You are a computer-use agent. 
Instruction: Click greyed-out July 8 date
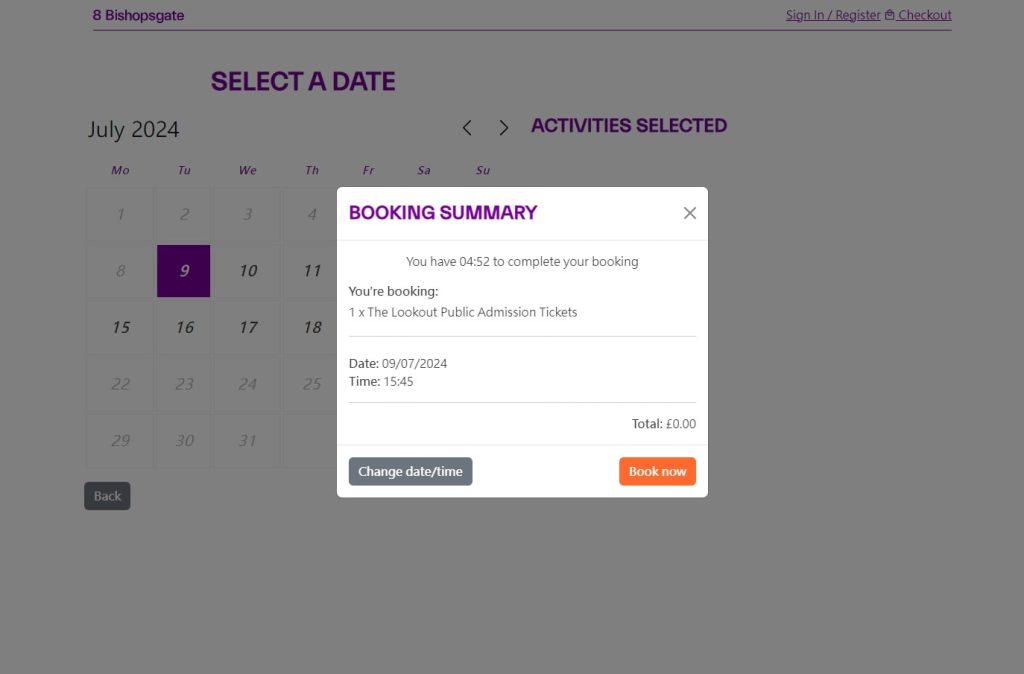point(121,271)
